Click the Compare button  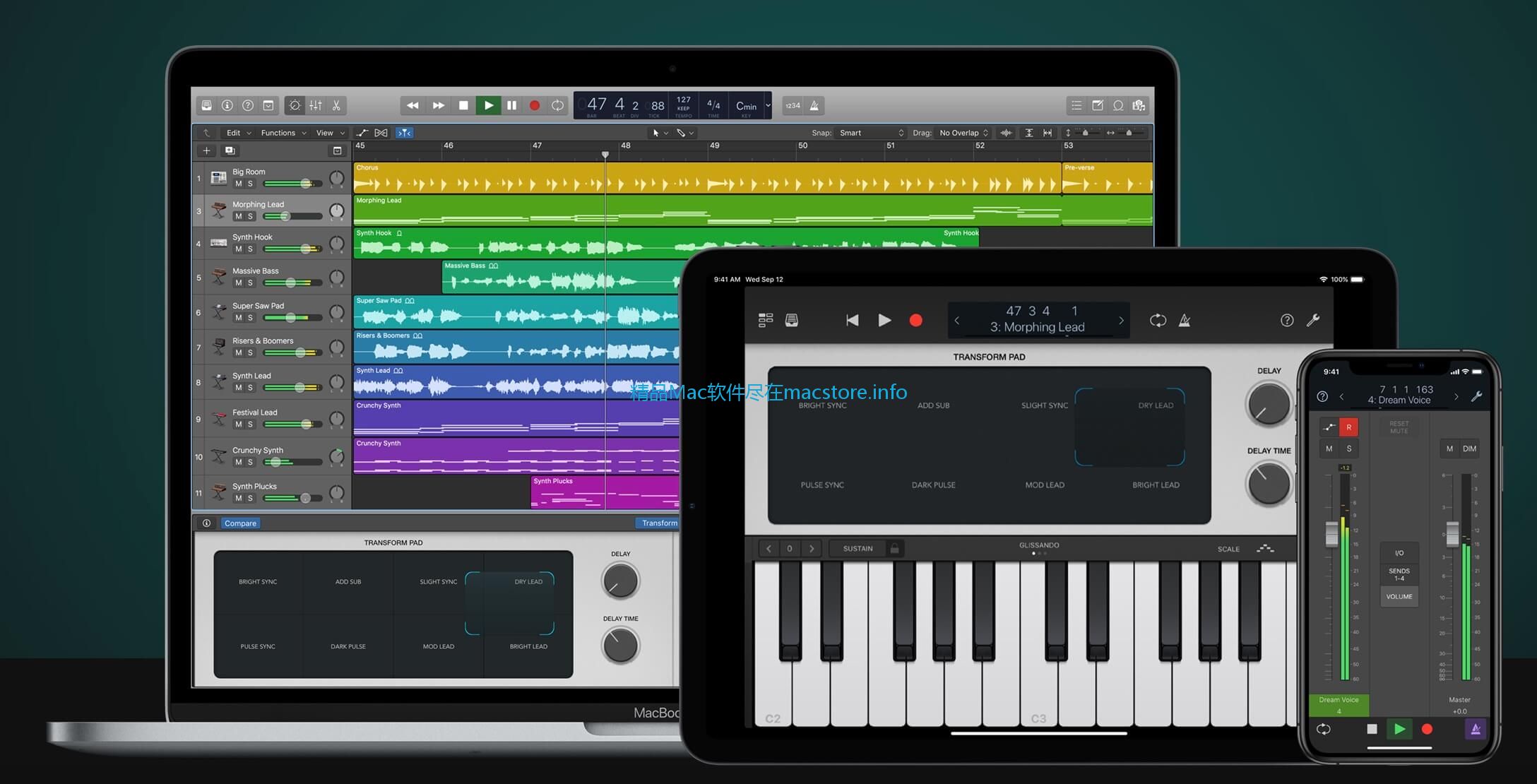240,523
